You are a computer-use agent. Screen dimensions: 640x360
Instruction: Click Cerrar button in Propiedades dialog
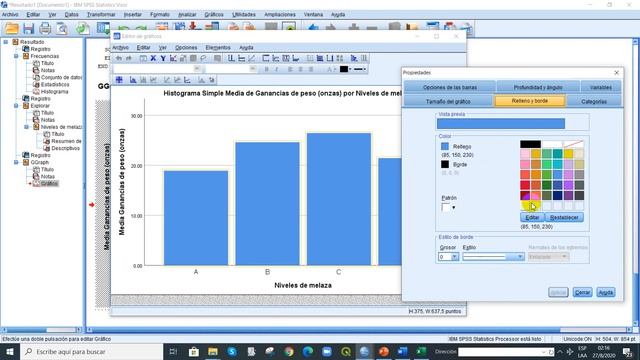point(582,293)
